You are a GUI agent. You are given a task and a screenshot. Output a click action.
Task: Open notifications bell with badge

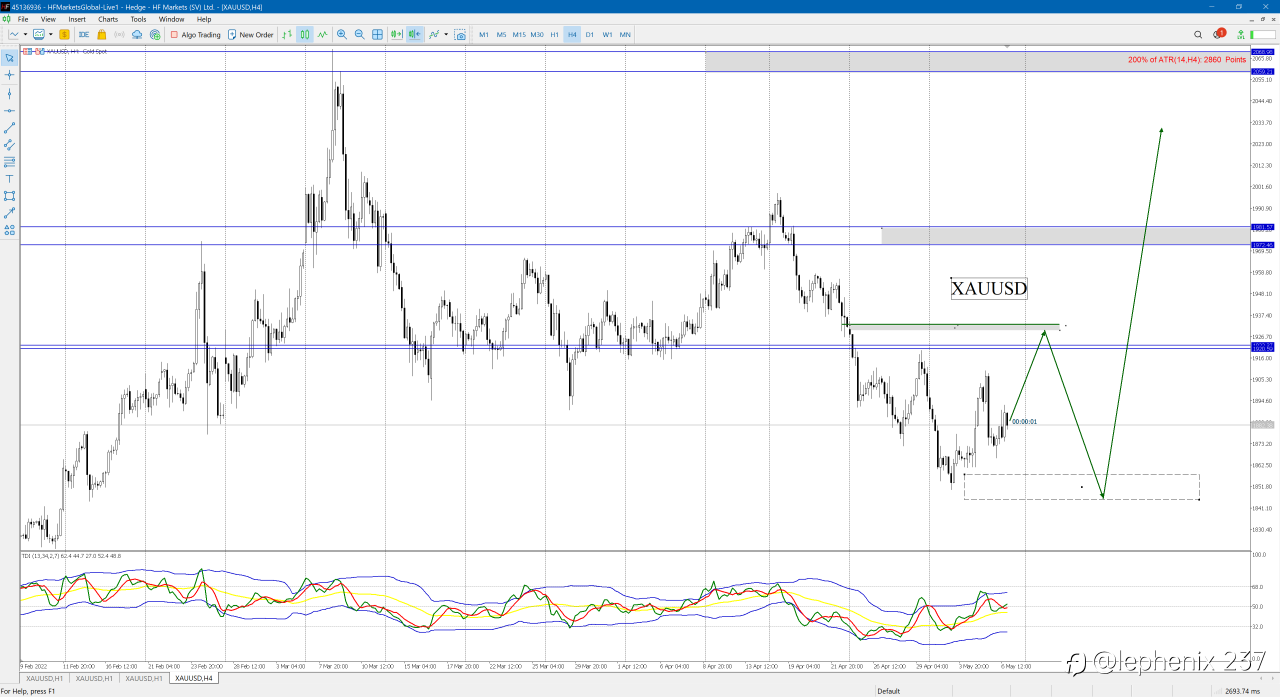pos(1218,34)
